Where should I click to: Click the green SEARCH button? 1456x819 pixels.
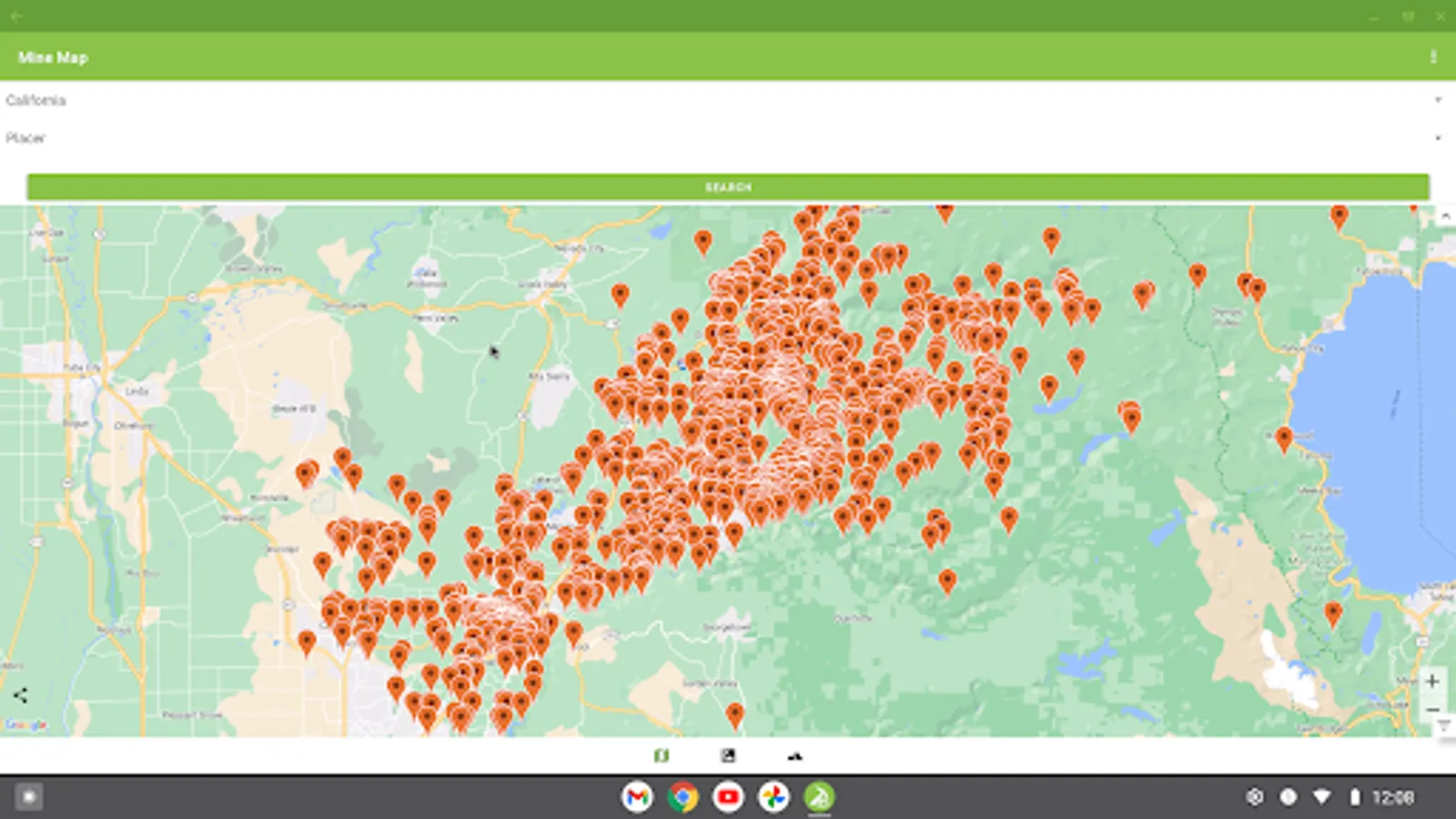pos(728,187)
